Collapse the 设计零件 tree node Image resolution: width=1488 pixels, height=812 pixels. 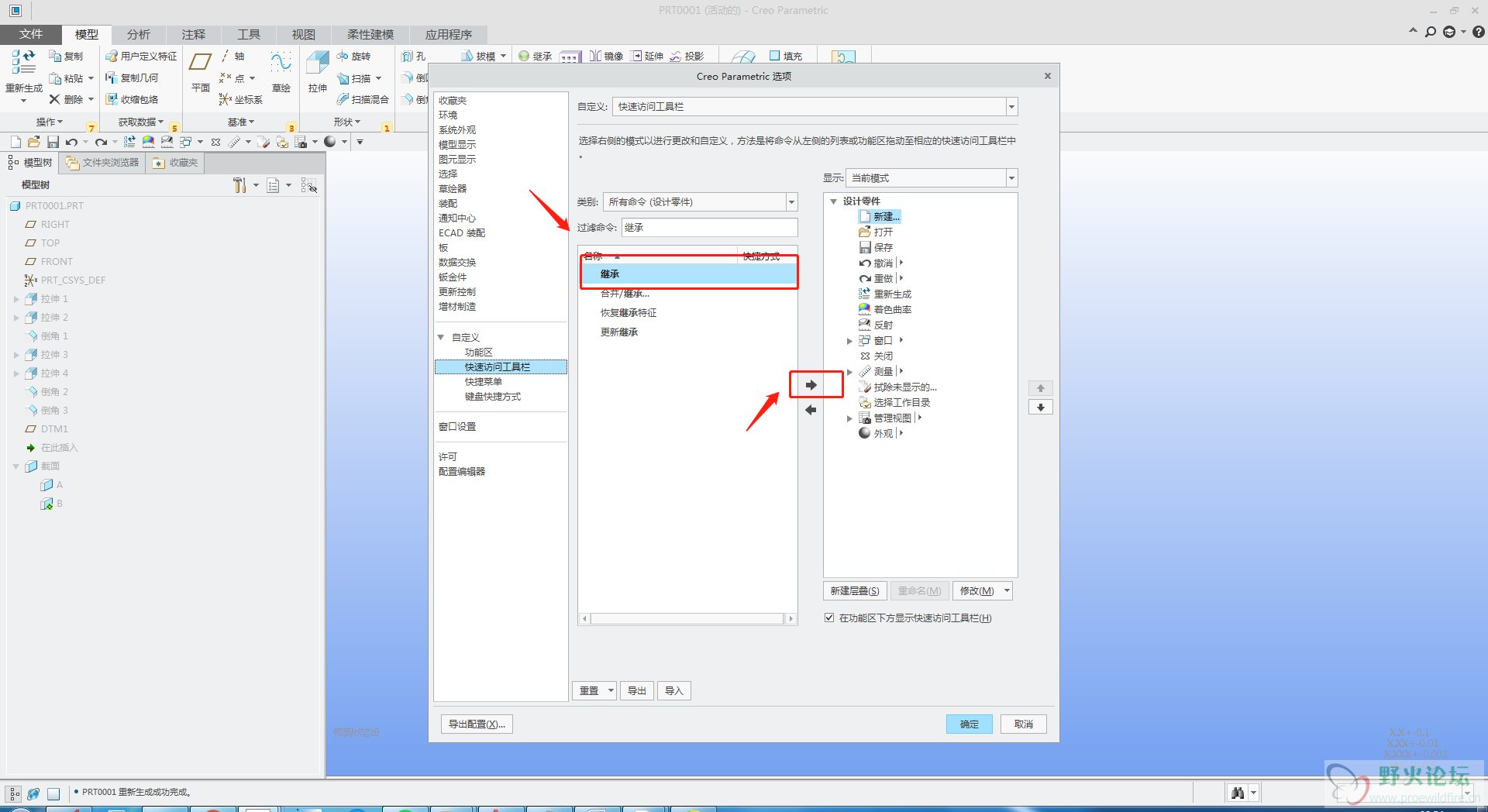(834, 201)
